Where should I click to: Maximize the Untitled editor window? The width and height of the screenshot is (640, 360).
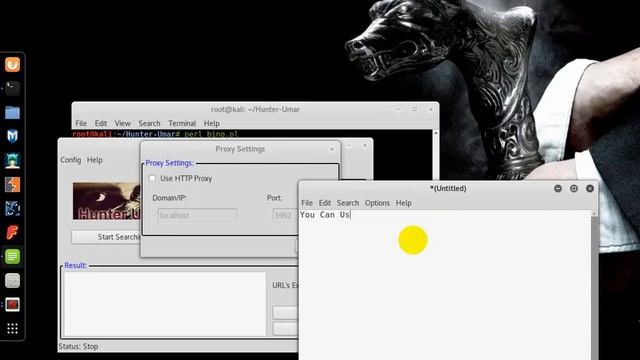(x=574, y=188)
